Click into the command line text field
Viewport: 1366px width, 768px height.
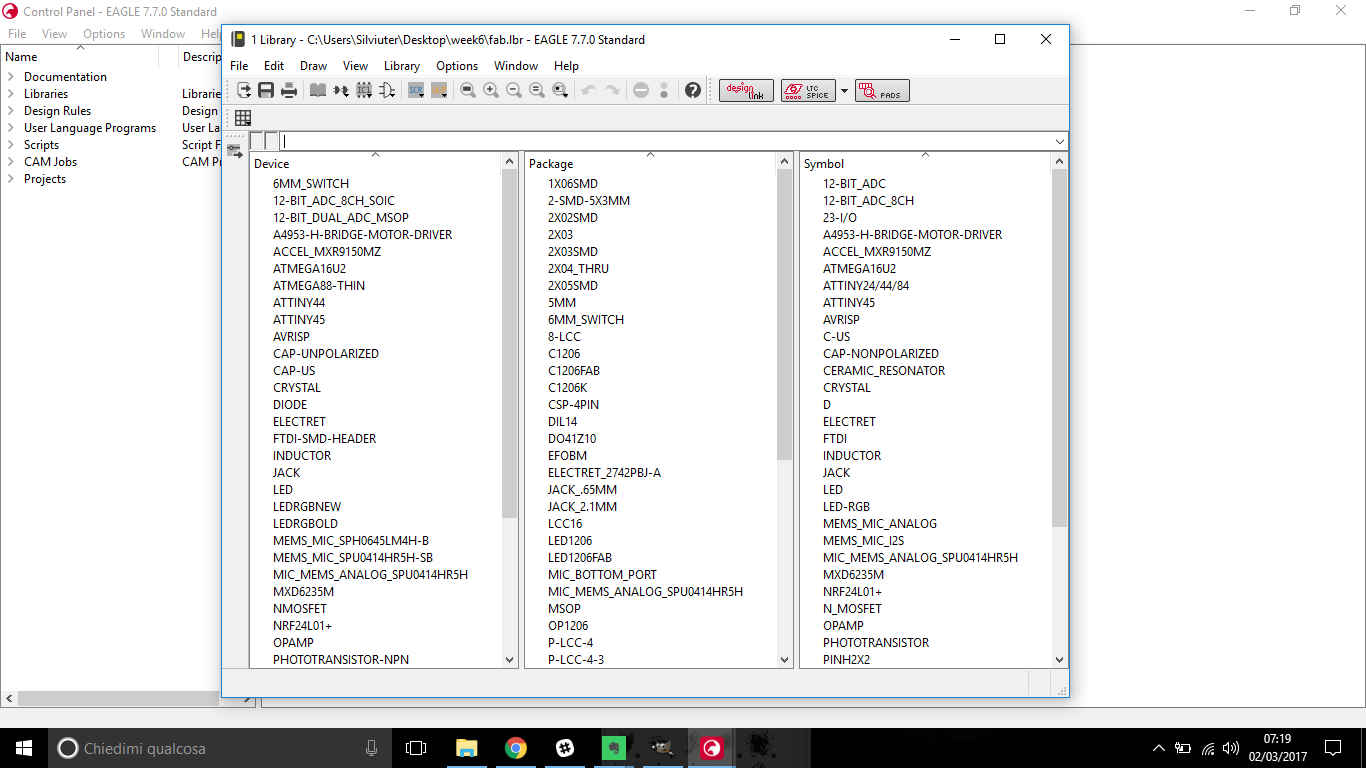coord(665,142)
